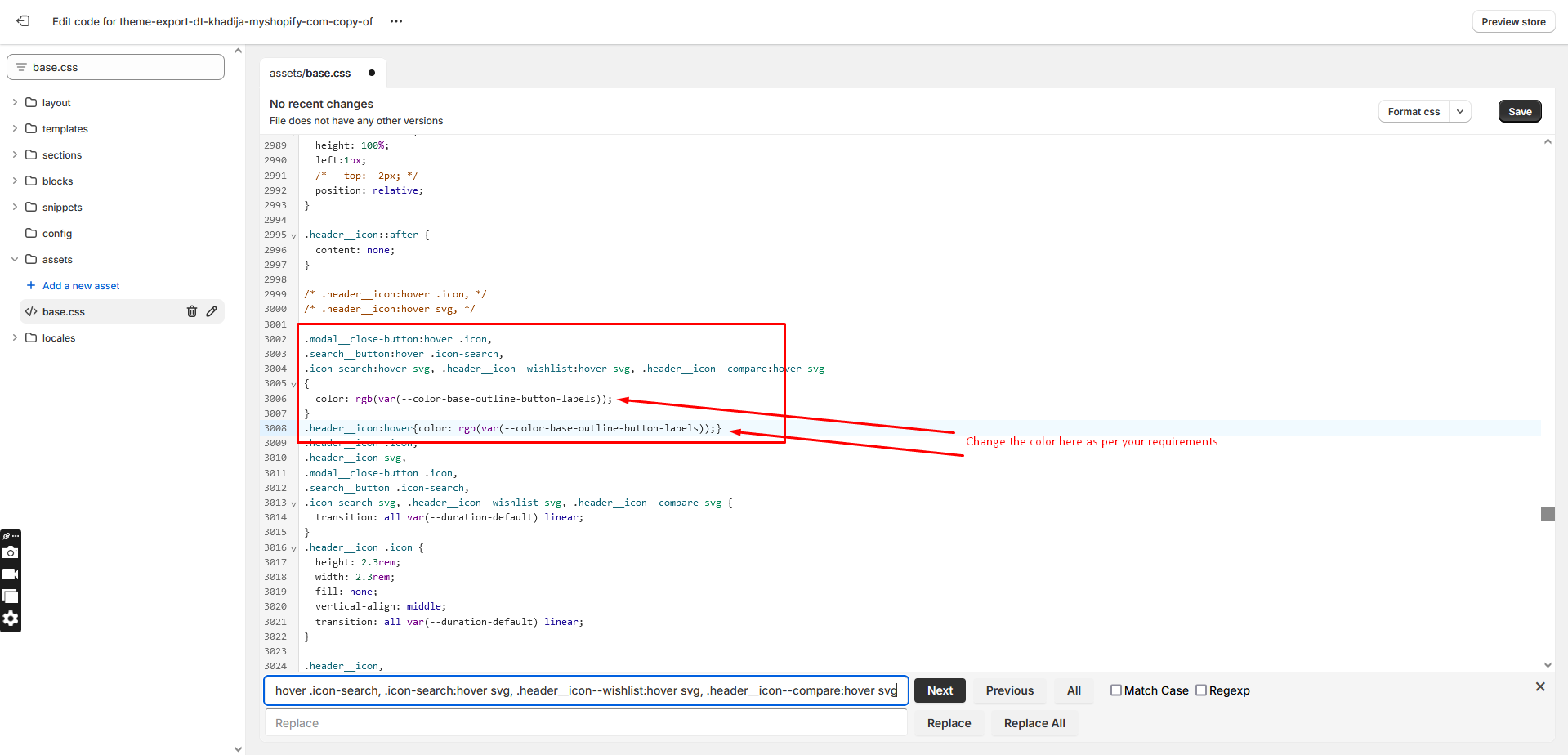Click the Replace button
Image resolution: width=1568 pixels, height=755 pixels.
(949, 723)
